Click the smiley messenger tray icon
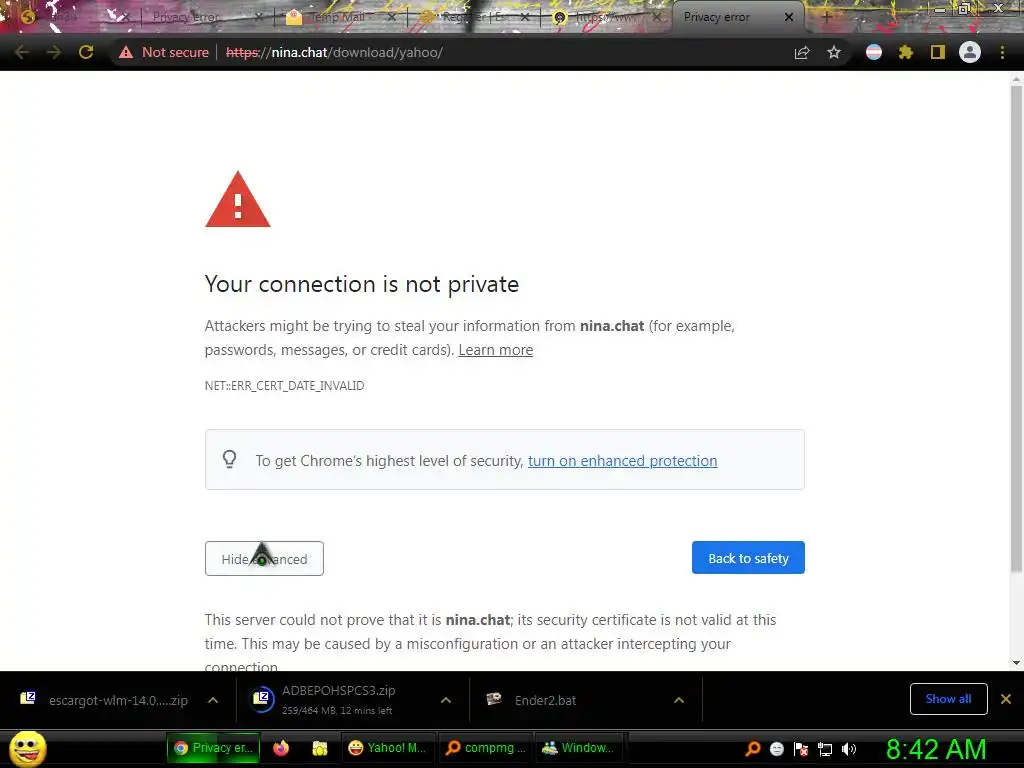1024x768 pixels. pyautogui.click(x=776, y=749)
